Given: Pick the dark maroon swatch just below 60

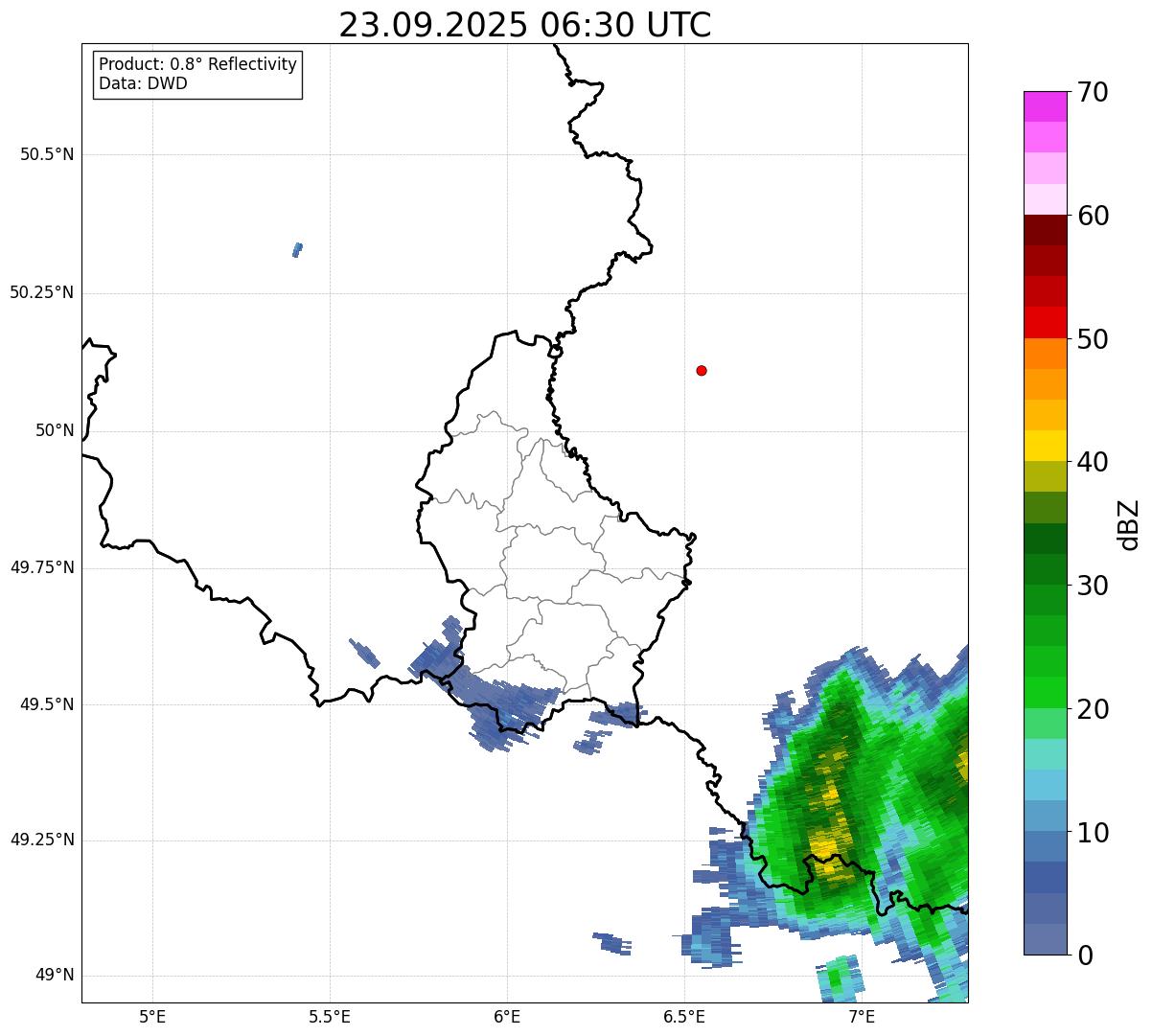Looking at the screenshot, I should [x=1045, y=230].
